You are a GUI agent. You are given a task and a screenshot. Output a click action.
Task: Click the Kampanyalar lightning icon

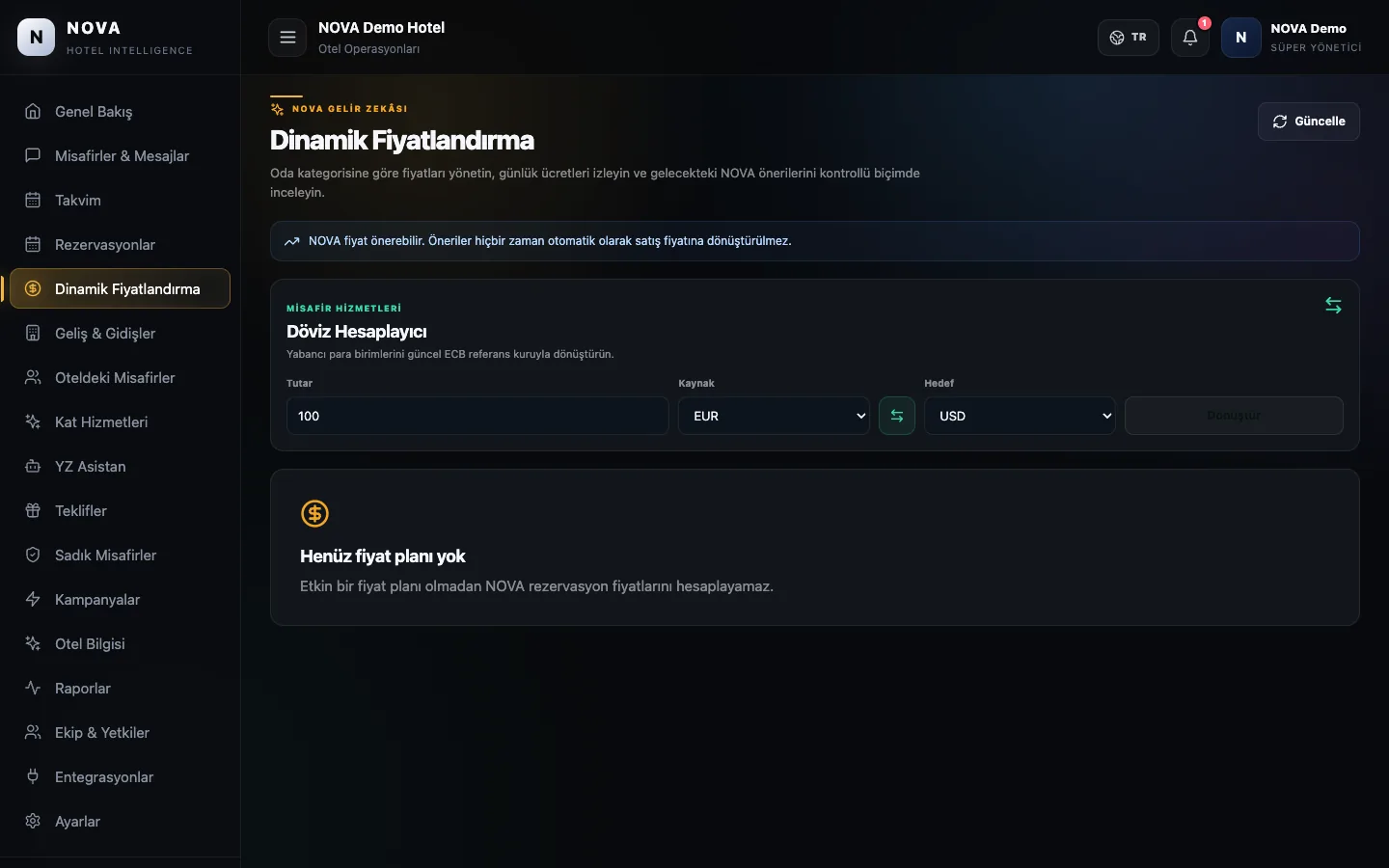coord(33,599)
